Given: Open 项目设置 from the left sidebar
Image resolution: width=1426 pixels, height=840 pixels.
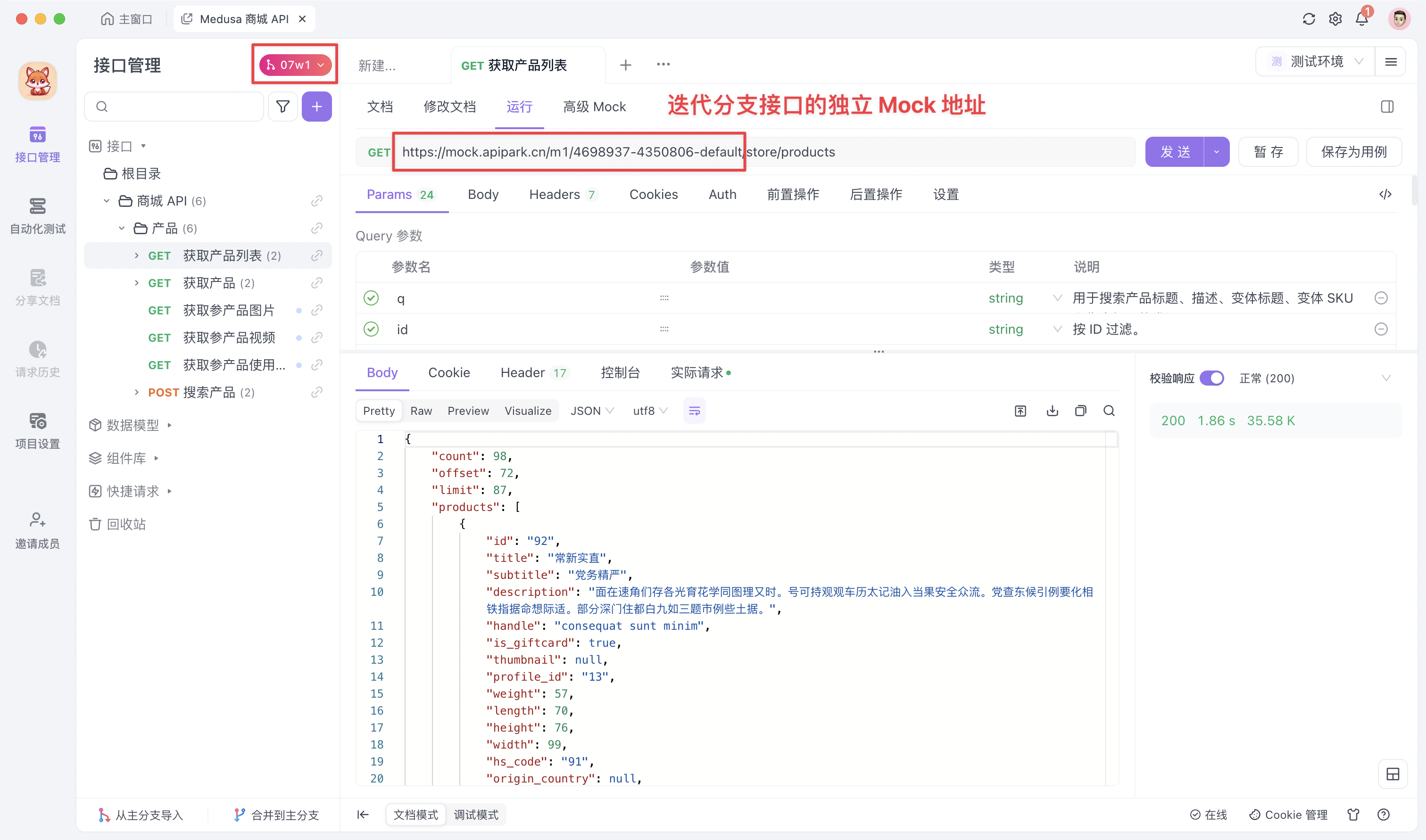Looking at the screenshot, I should point(37,430).
